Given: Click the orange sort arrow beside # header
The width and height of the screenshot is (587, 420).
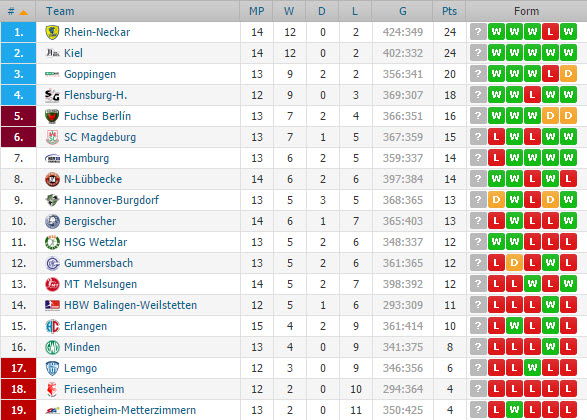Looking at the screenshot, I should point(23,12).
